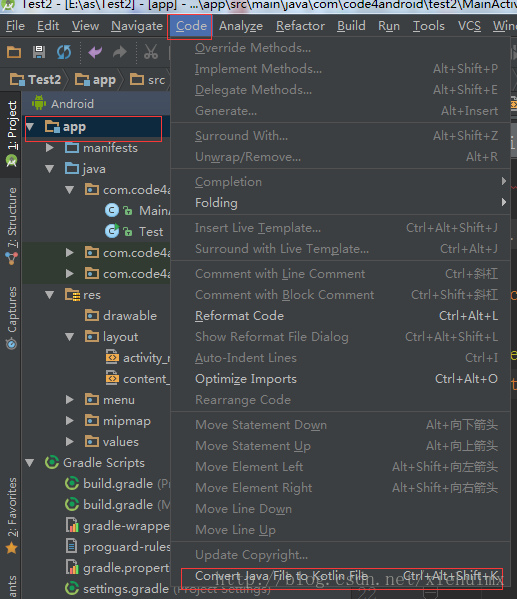Select the proguard-rules file
This screenshot has width=517, height=599.
click(118, 547)
